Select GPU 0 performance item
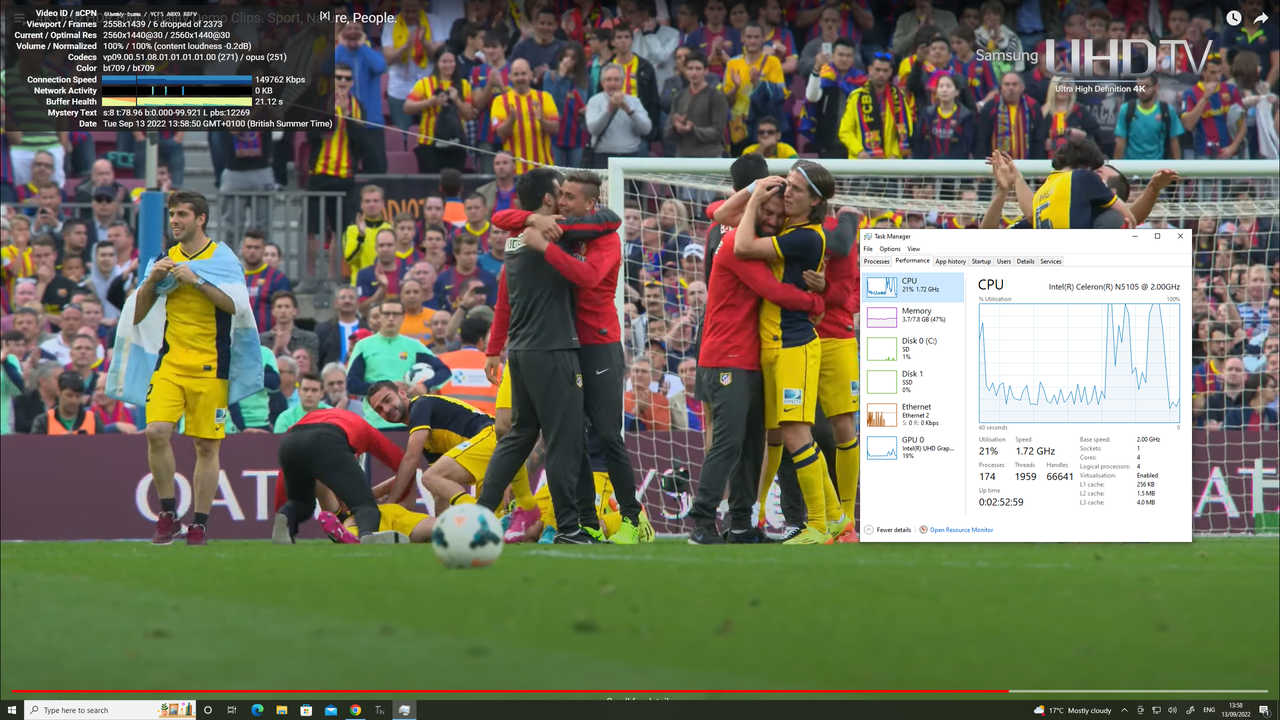This screenshot has width=1280, height=720. pyautogui.click(x=913, y=447)
